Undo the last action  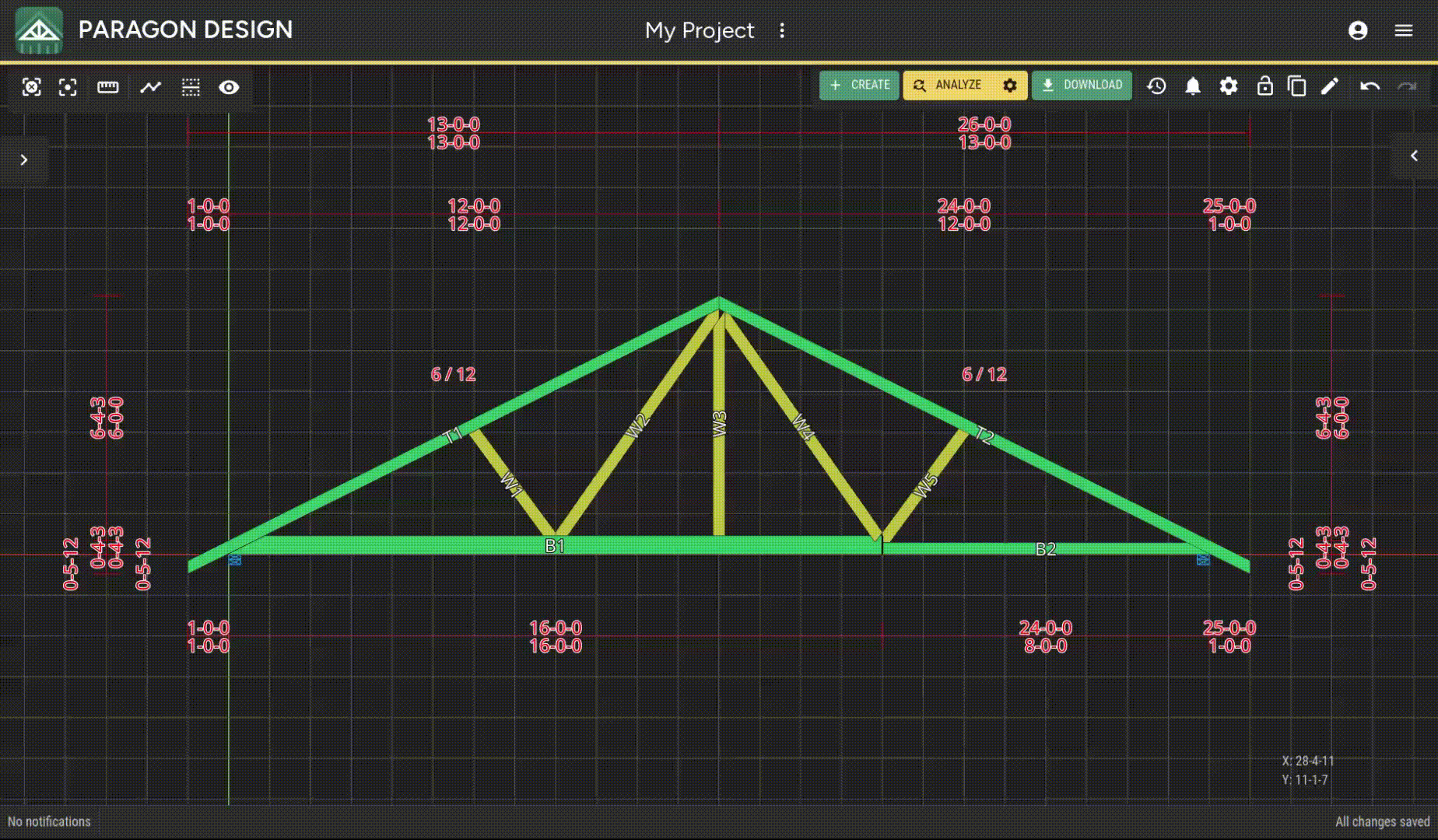pos(1370,86)
